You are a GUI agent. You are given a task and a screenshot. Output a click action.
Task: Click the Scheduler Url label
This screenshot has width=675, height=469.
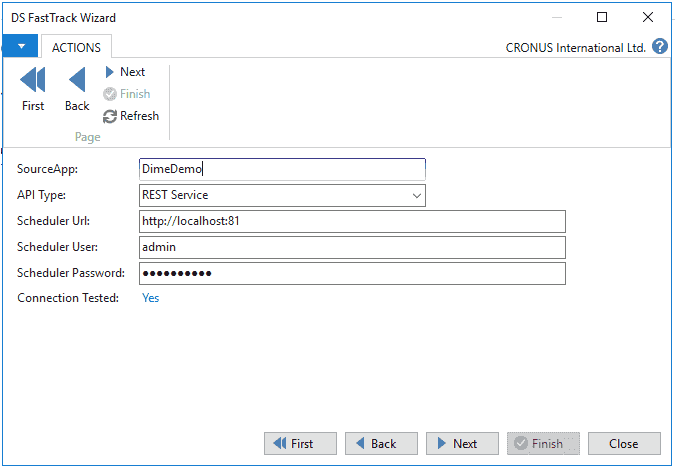tap(53, 221)
